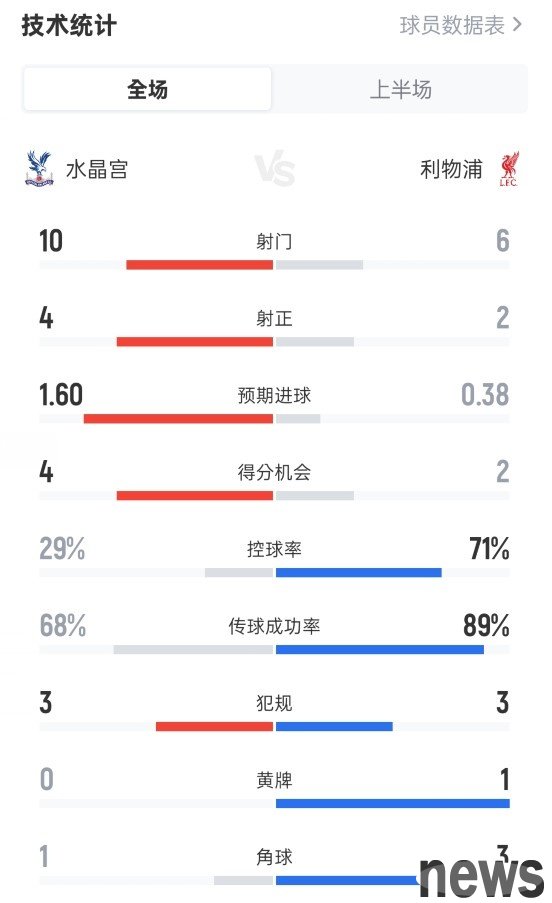
Task: Open the 球员数据表 link
Action: click(x=460, y=25)
